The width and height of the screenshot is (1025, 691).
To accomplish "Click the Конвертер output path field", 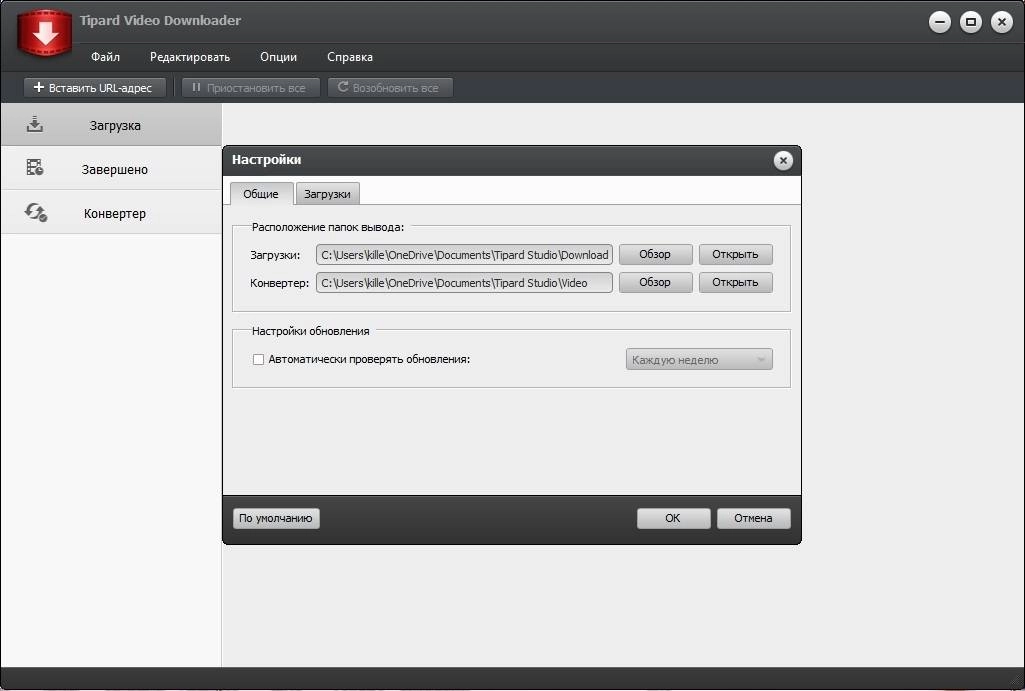I will [x=464, y=283].
